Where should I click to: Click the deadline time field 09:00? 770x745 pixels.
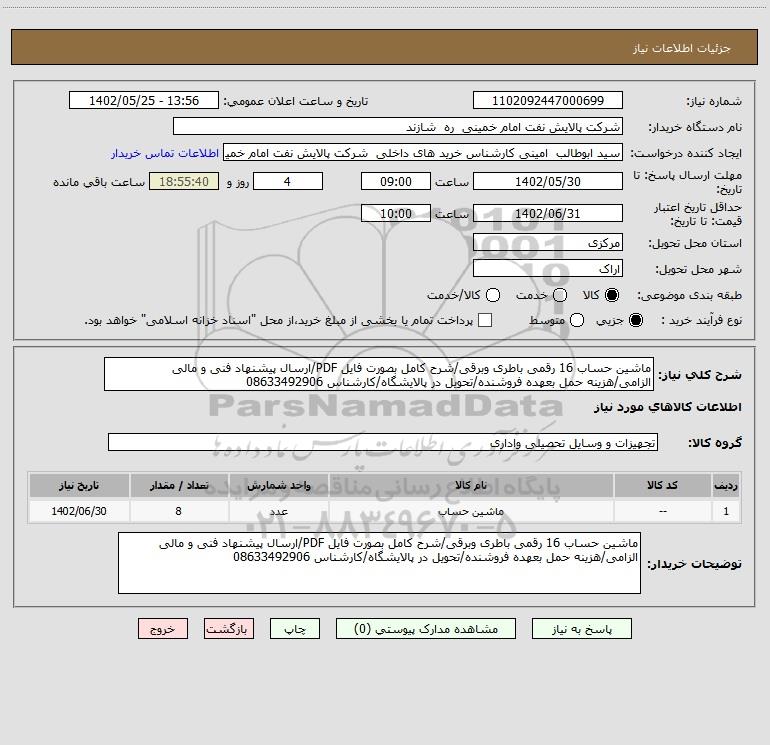point(396,181)
